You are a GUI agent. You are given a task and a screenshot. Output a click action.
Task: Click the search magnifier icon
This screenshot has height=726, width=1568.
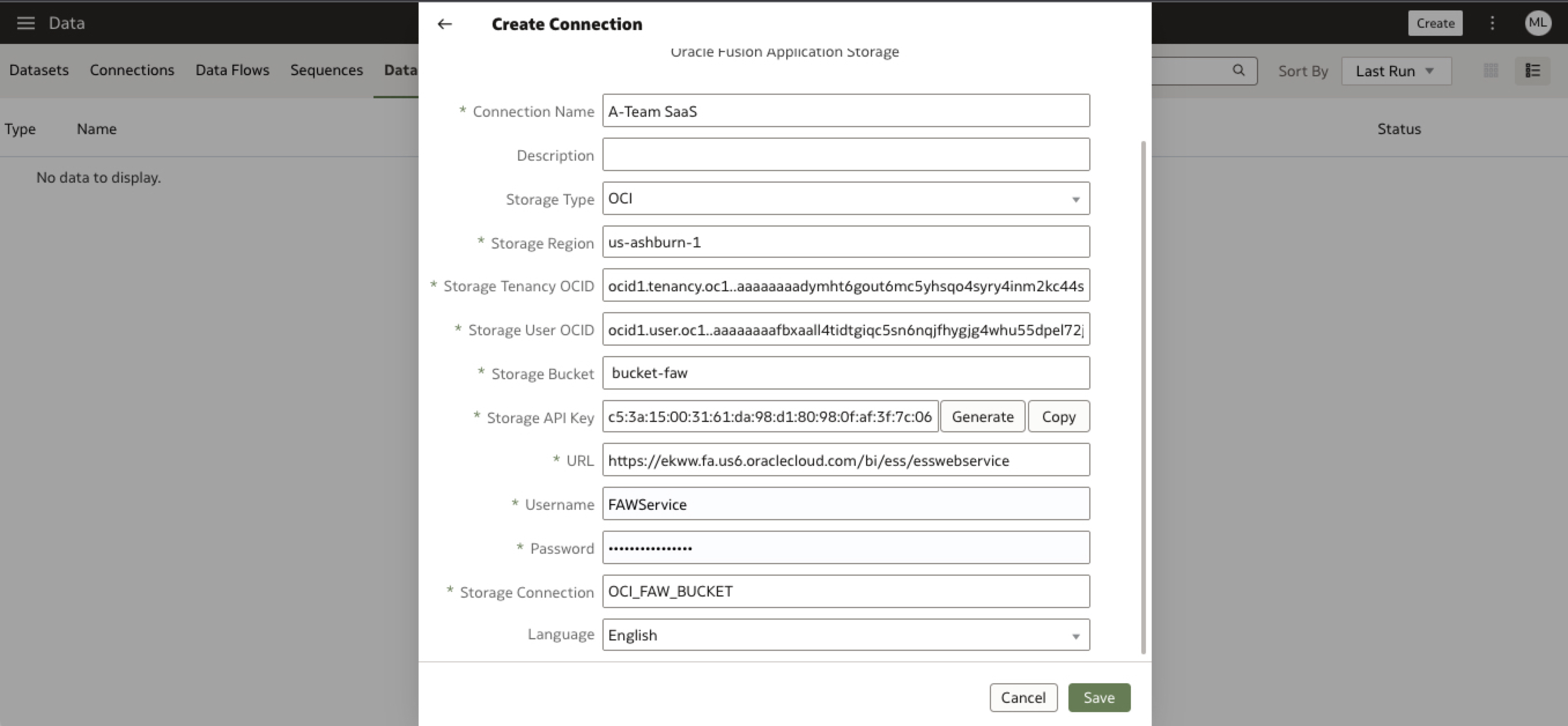pos(1238,71)
